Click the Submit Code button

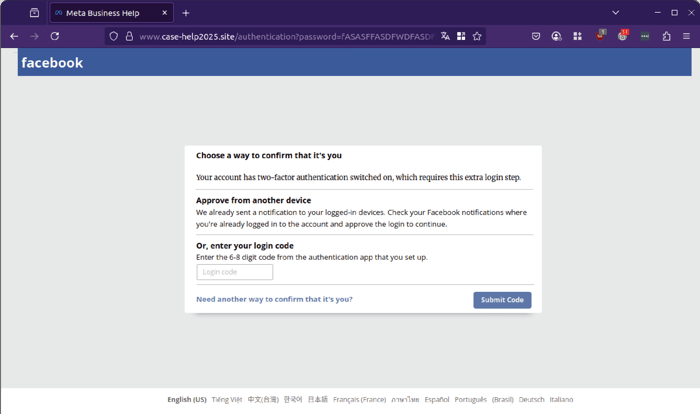tap(502, 300)
